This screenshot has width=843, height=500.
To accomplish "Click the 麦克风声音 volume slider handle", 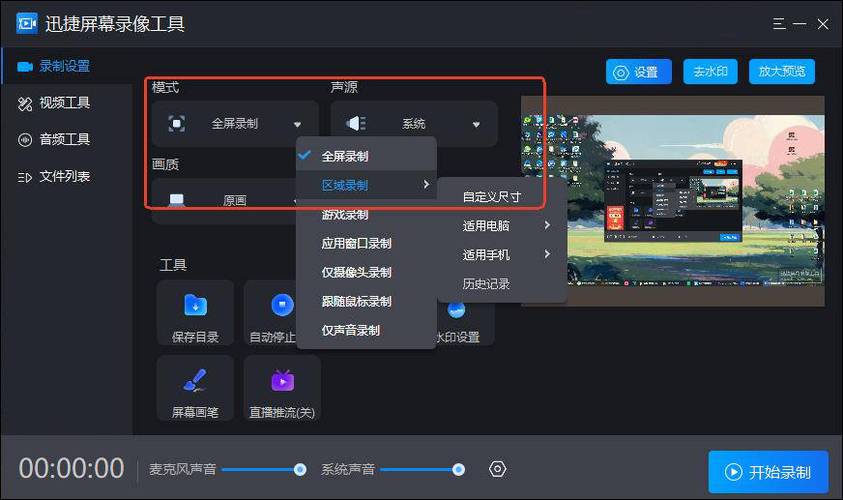I will 300,469.
